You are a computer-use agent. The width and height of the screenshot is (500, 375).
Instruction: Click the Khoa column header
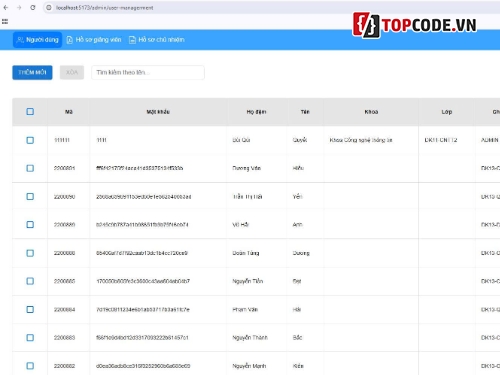tap(371, 112)
